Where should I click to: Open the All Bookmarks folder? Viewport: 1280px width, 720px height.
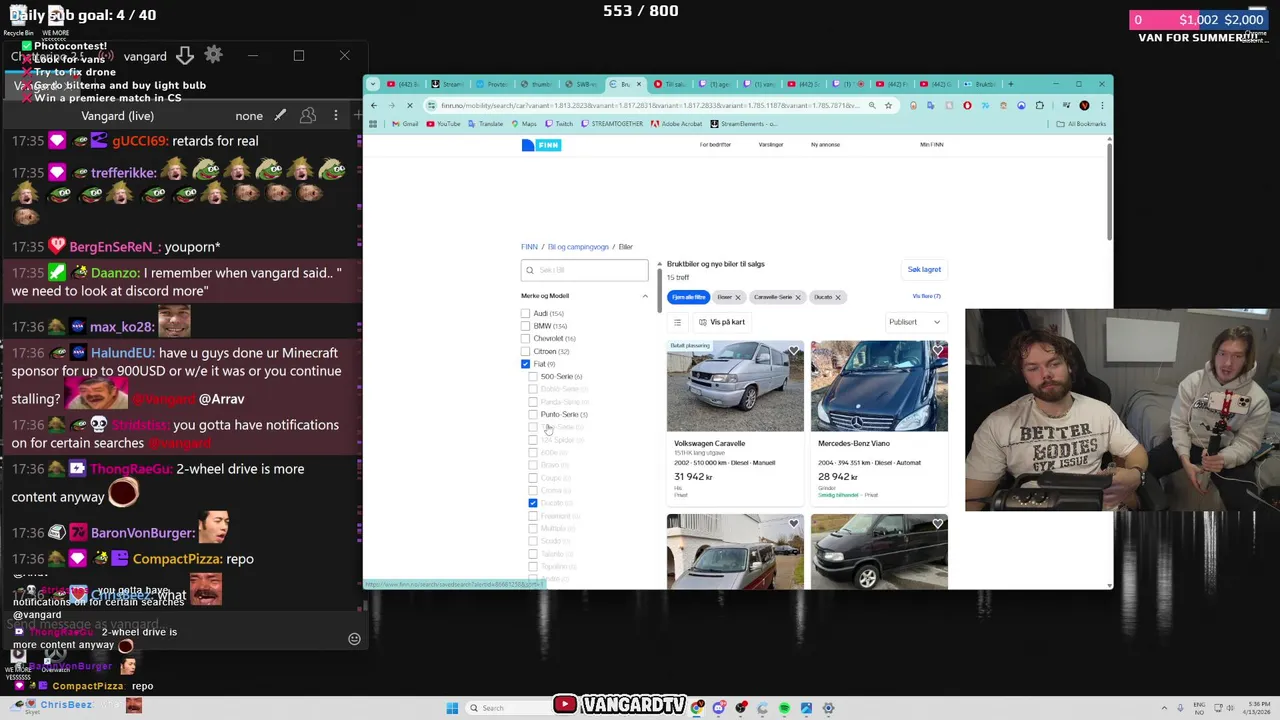point(1081,124)
